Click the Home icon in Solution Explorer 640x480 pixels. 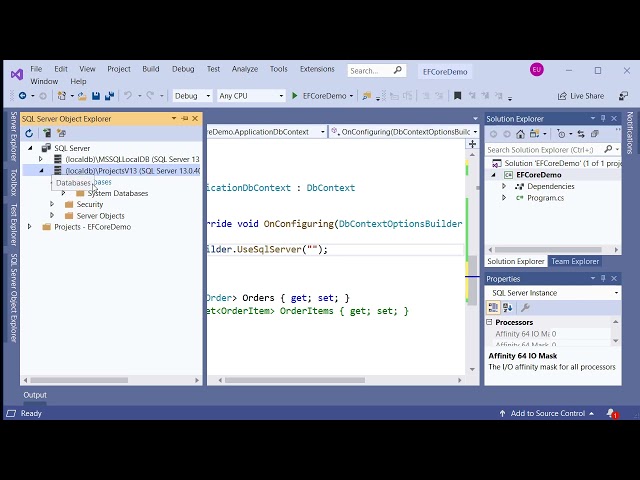[520, 134]
